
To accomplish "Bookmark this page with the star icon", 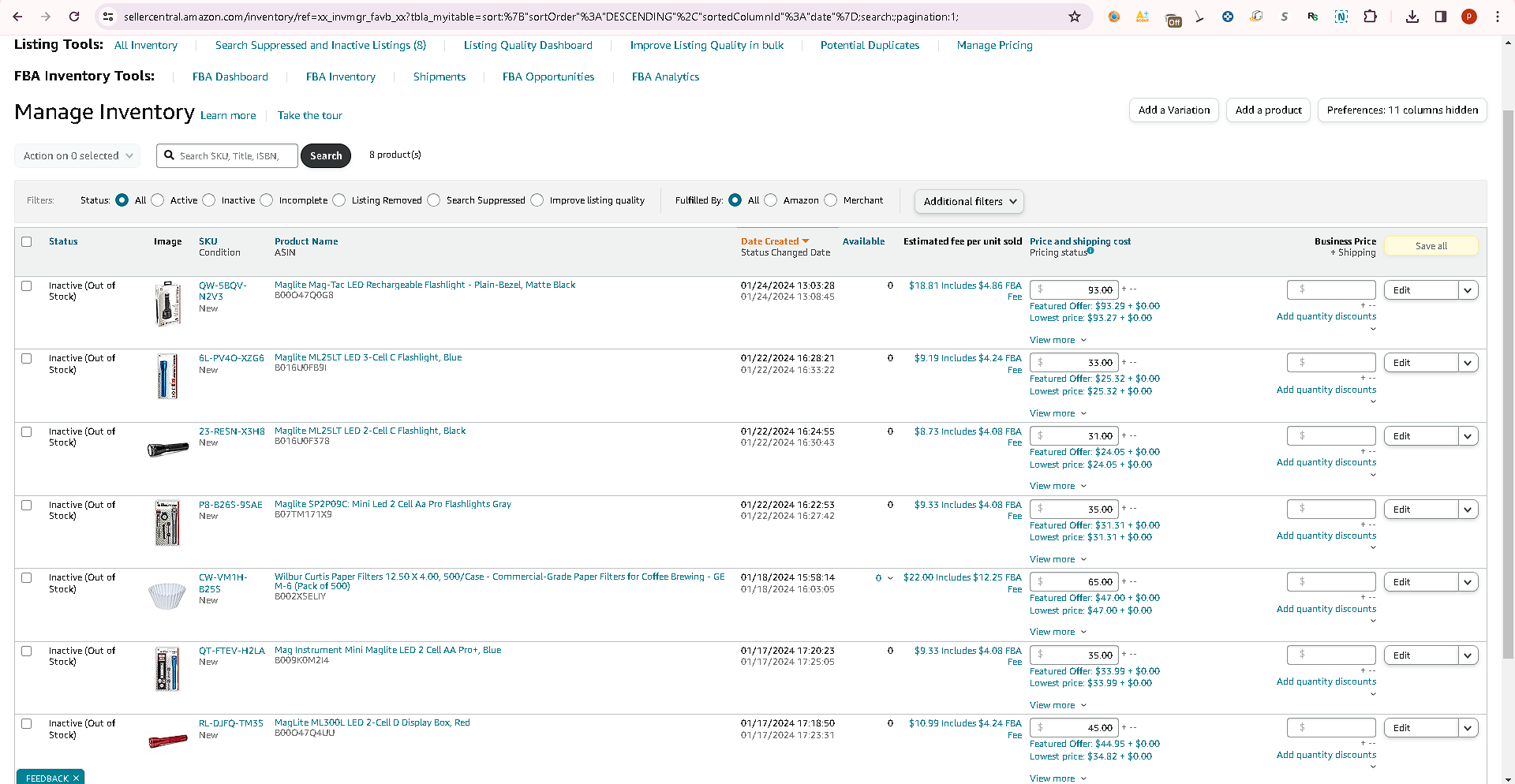I will (x=1075, y=17).
